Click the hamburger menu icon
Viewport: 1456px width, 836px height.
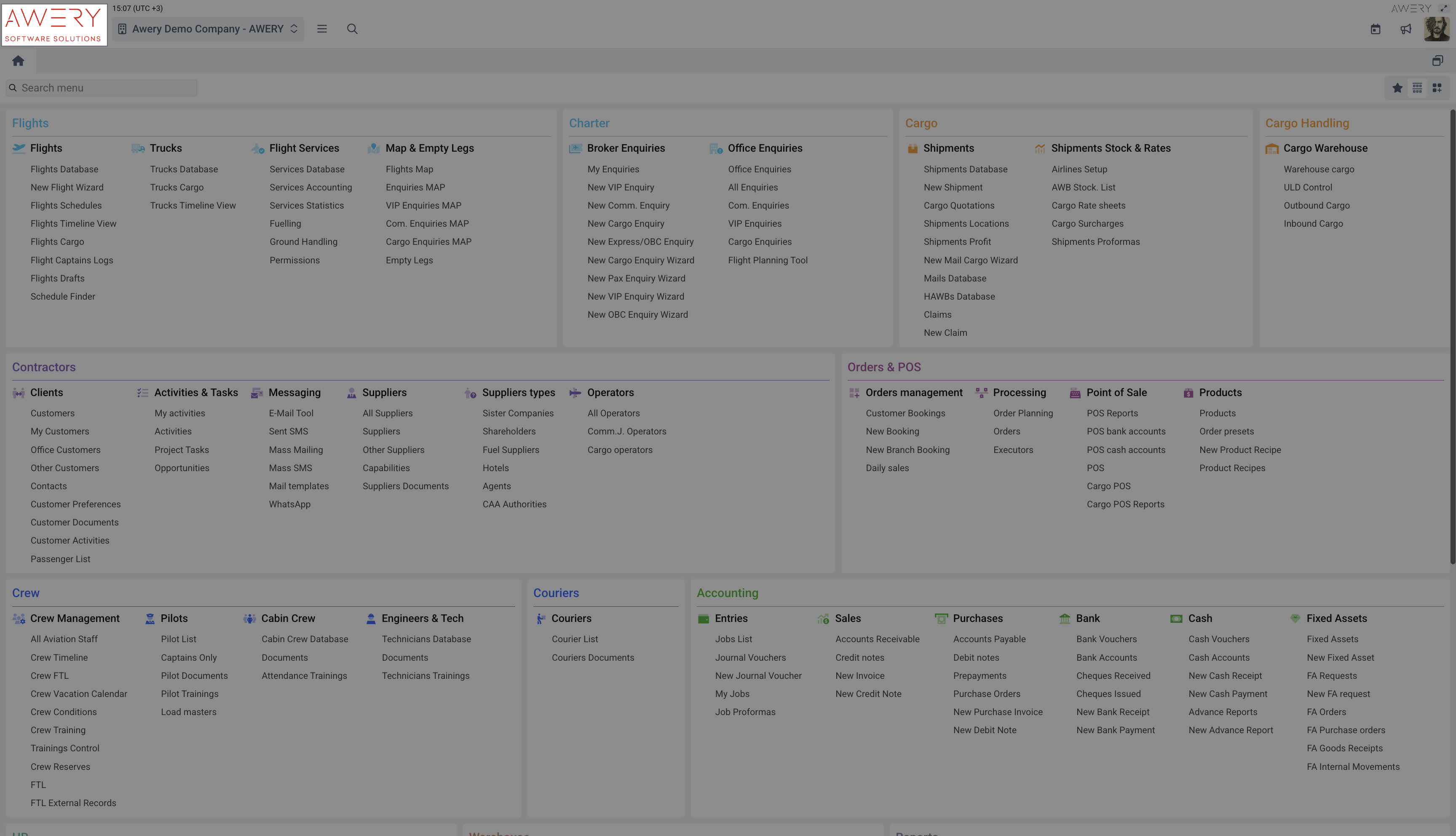coord(321,29)
